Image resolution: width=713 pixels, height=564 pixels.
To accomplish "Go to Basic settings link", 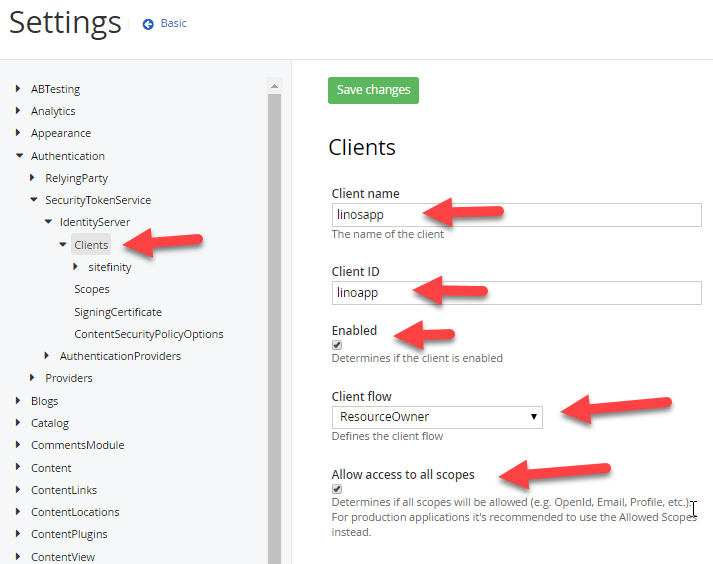I will point(173,23).
